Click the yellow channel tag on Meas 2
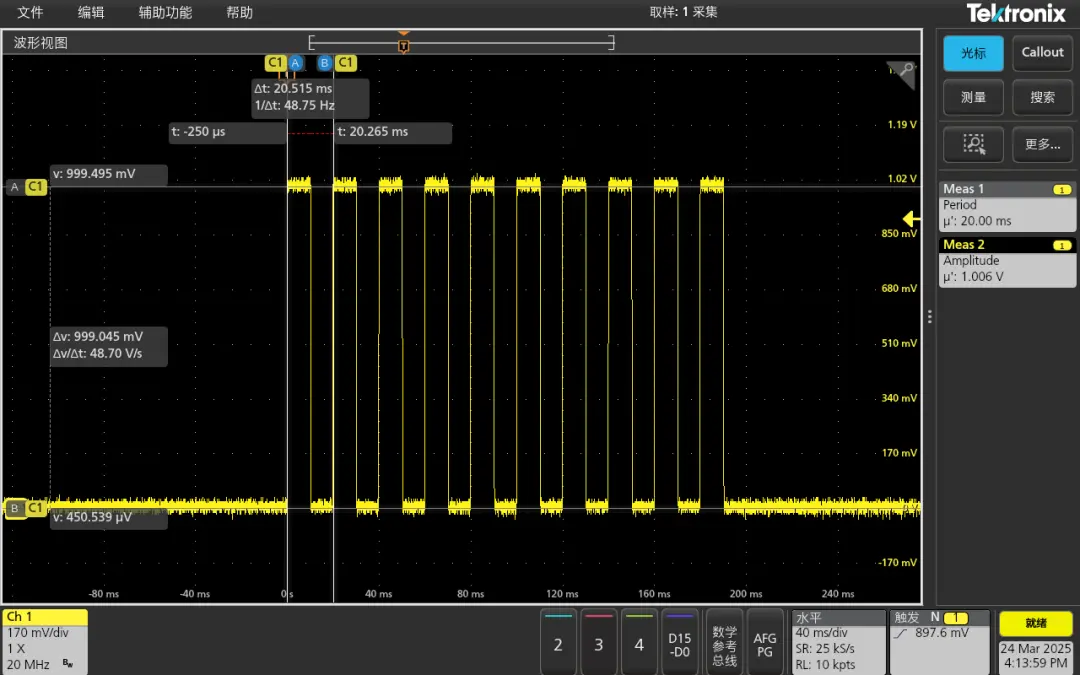Viewport: 1080px width, 675px height. click(x=1062, y=245)
